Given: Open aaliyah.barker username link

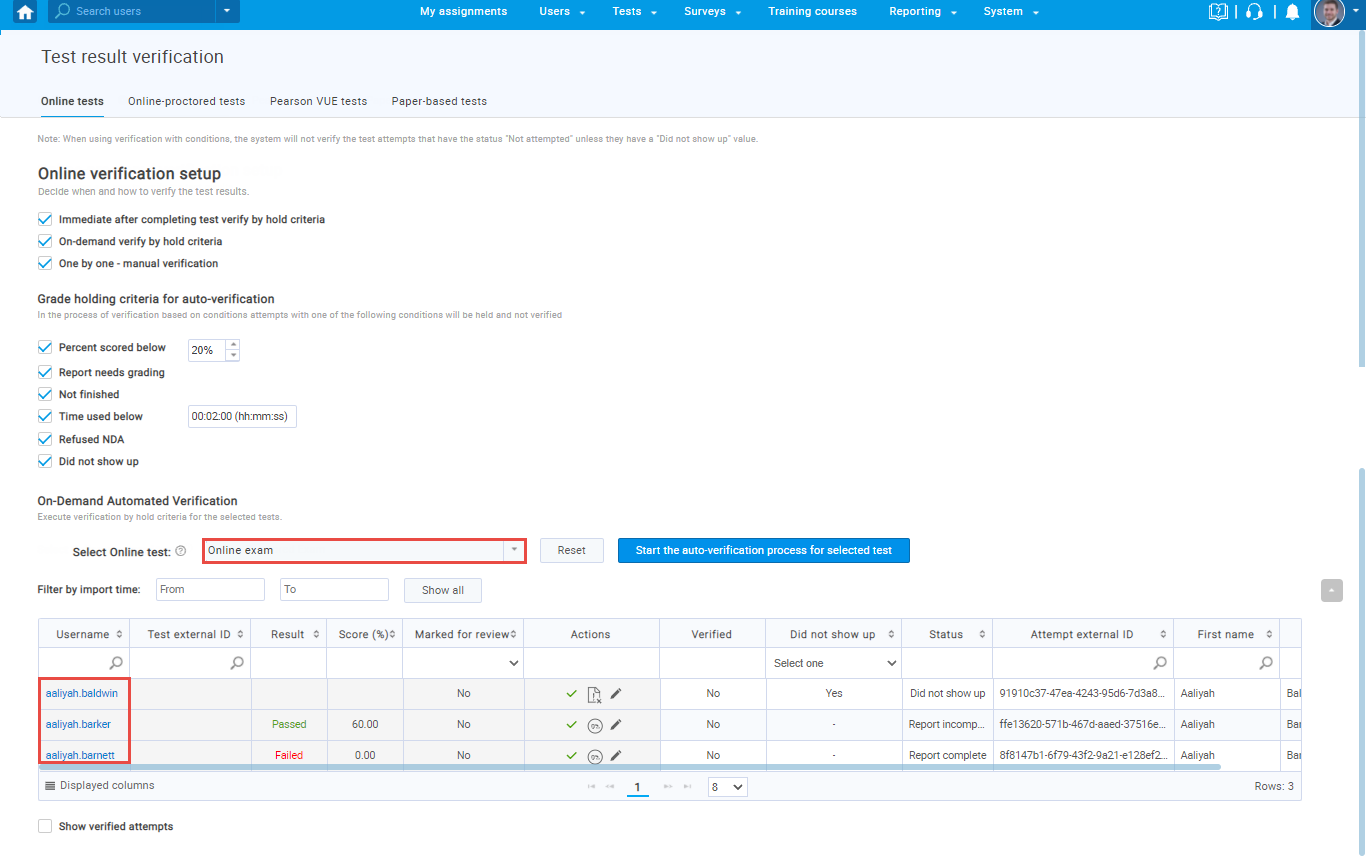Looking at the screenshot, I should pyautogui.click(x=78, y=724).
